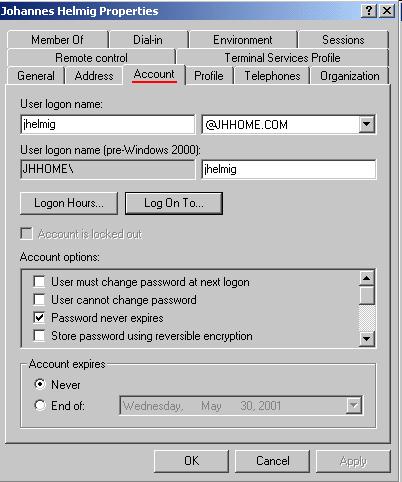Image resolution: width=402 pixels, height=482 pixels.
Task: Switch to the General tab
Action: [36, 76]
